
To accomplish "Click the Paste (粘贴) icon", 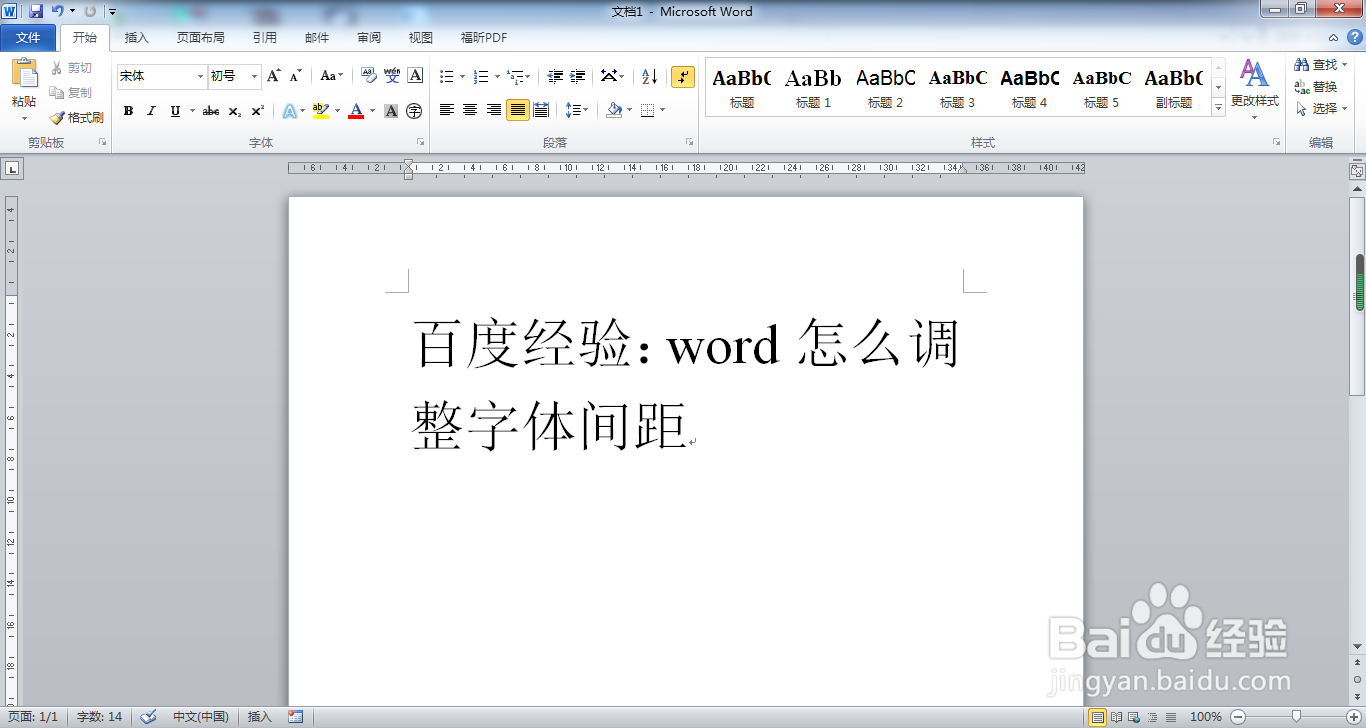I will [x=24, y=74].
